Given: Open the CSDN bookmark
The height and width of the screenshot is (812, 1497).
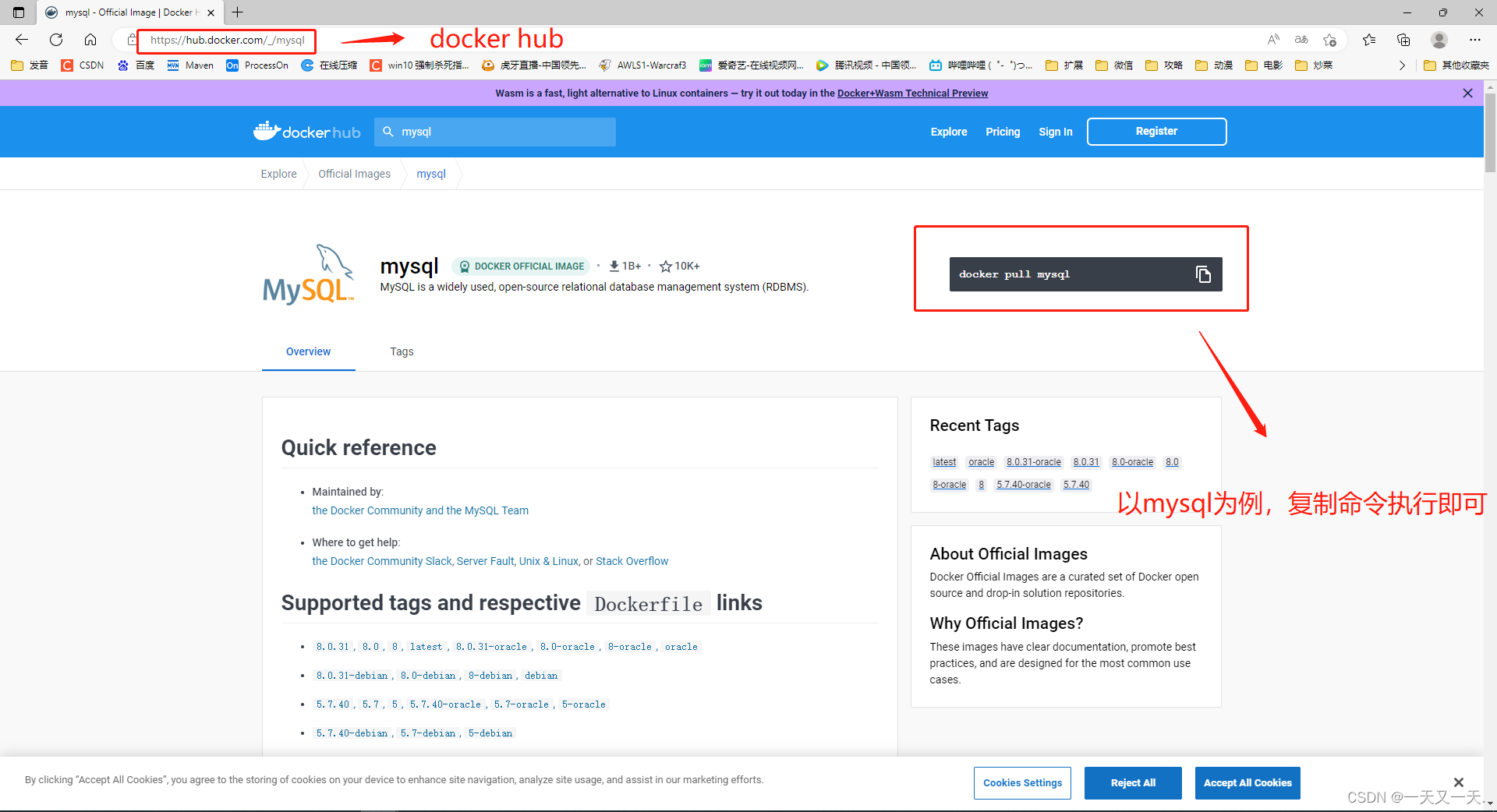Looking at the screenshot, I should 82,65.
